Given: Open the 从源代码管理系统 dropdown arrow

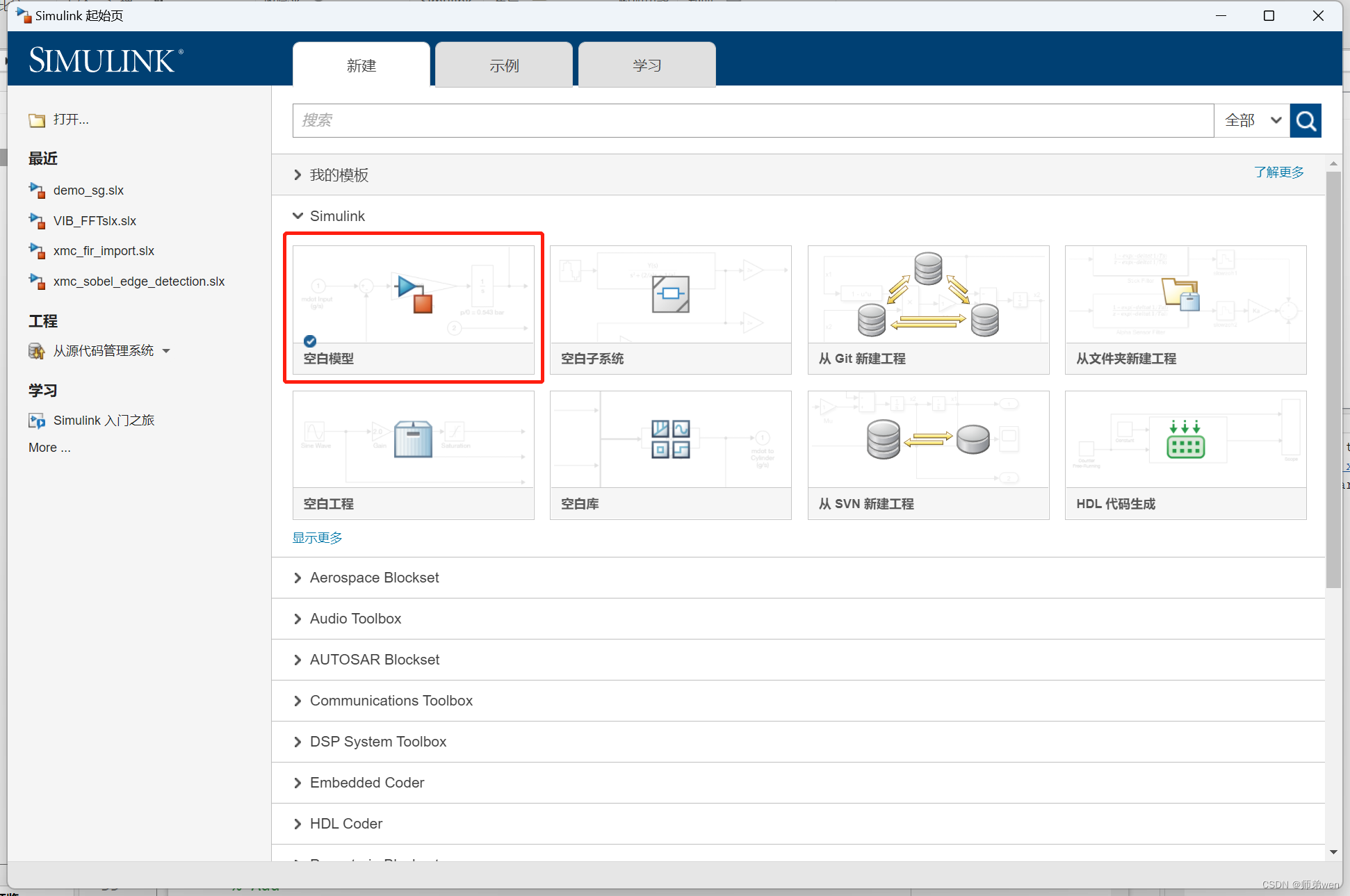Looking at the screenshot, I should coord(166,351).
